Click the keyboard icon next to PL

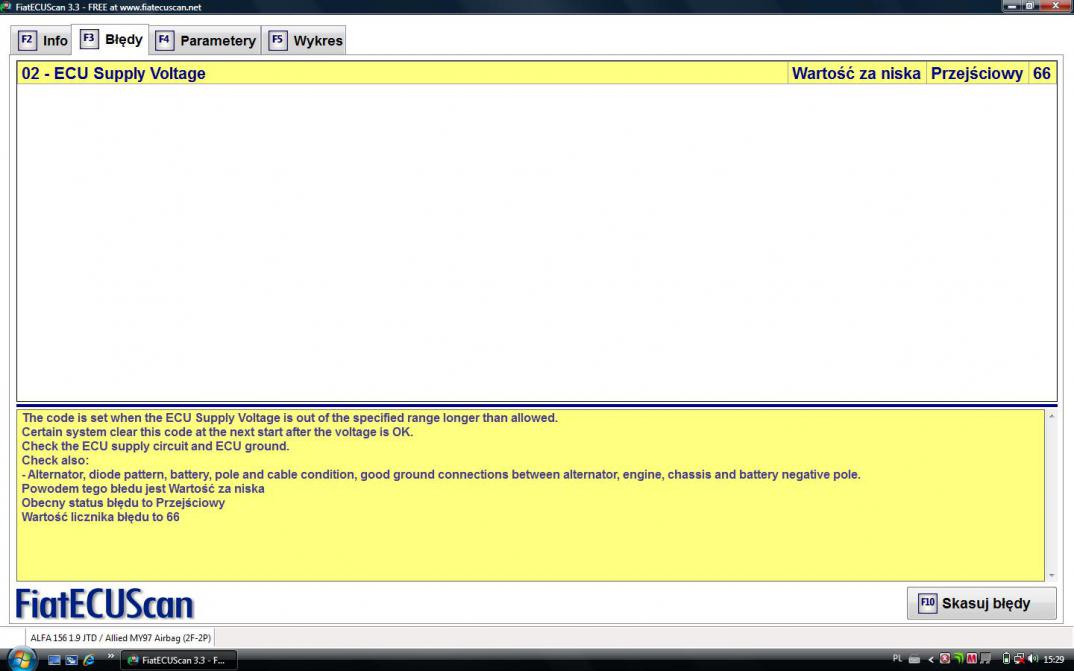(914, 660)
